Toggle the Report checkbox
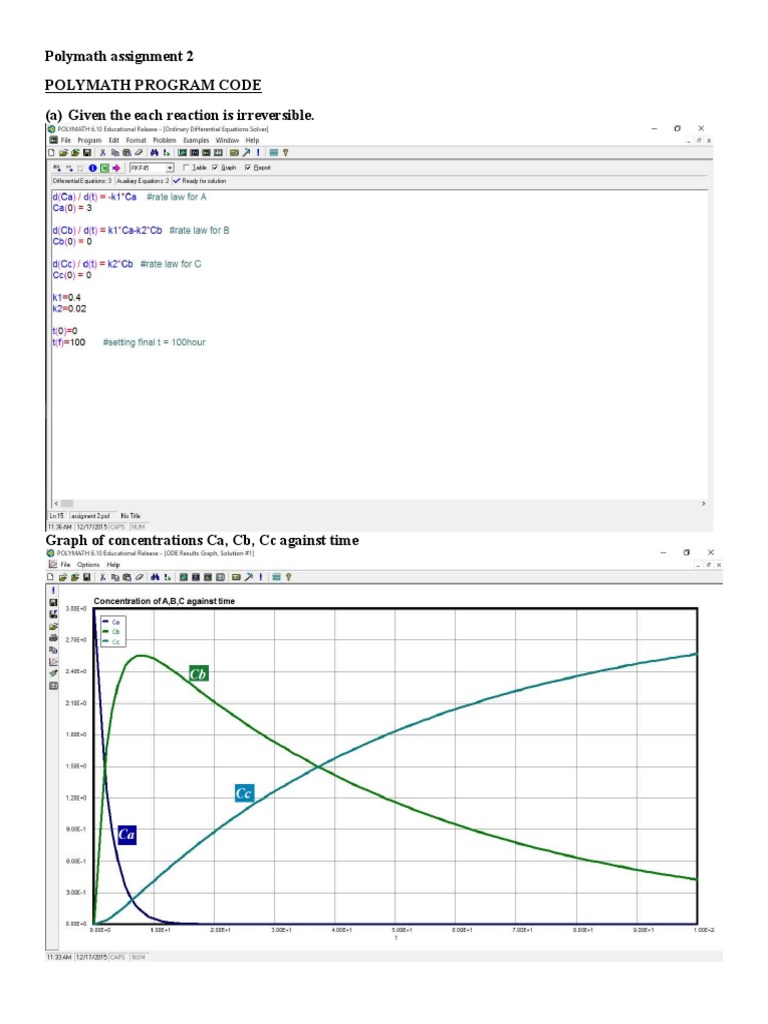Viewport: 768px width, 1024px height. click(x=248, y=168)
